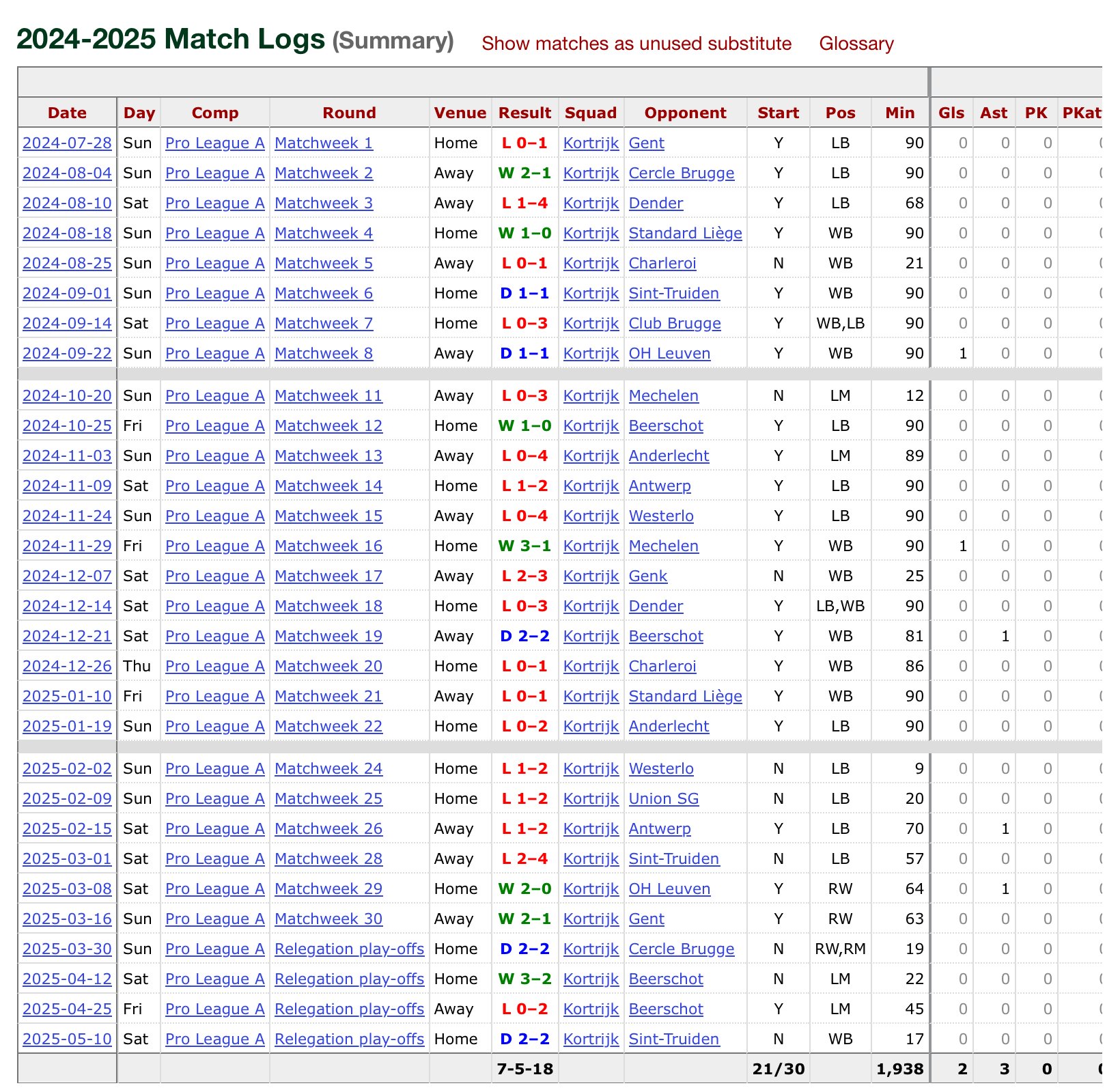This screenshot has height=1090, width=1120.
Task: Open the 2024-07-28 match date link
Action: (67, 143)
